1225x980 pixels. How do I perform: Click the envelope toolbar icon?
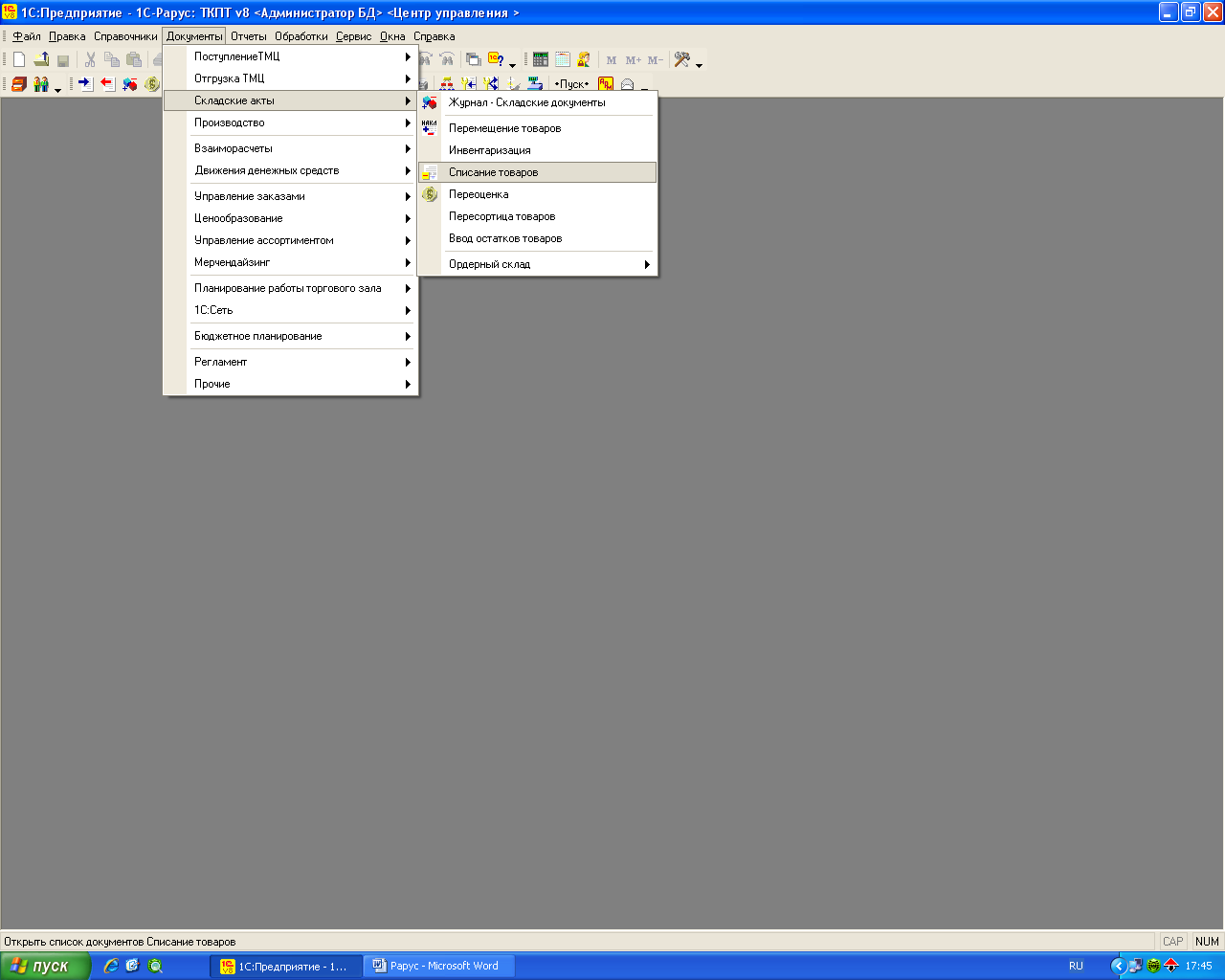tap(628, 84)
